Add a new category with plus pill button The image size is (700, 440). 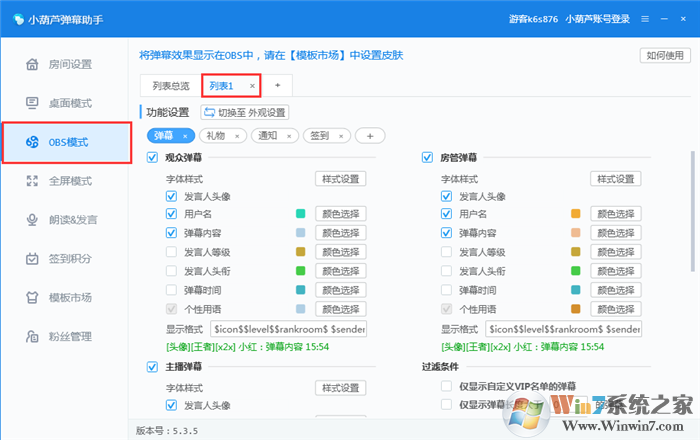tap(370, 135)
